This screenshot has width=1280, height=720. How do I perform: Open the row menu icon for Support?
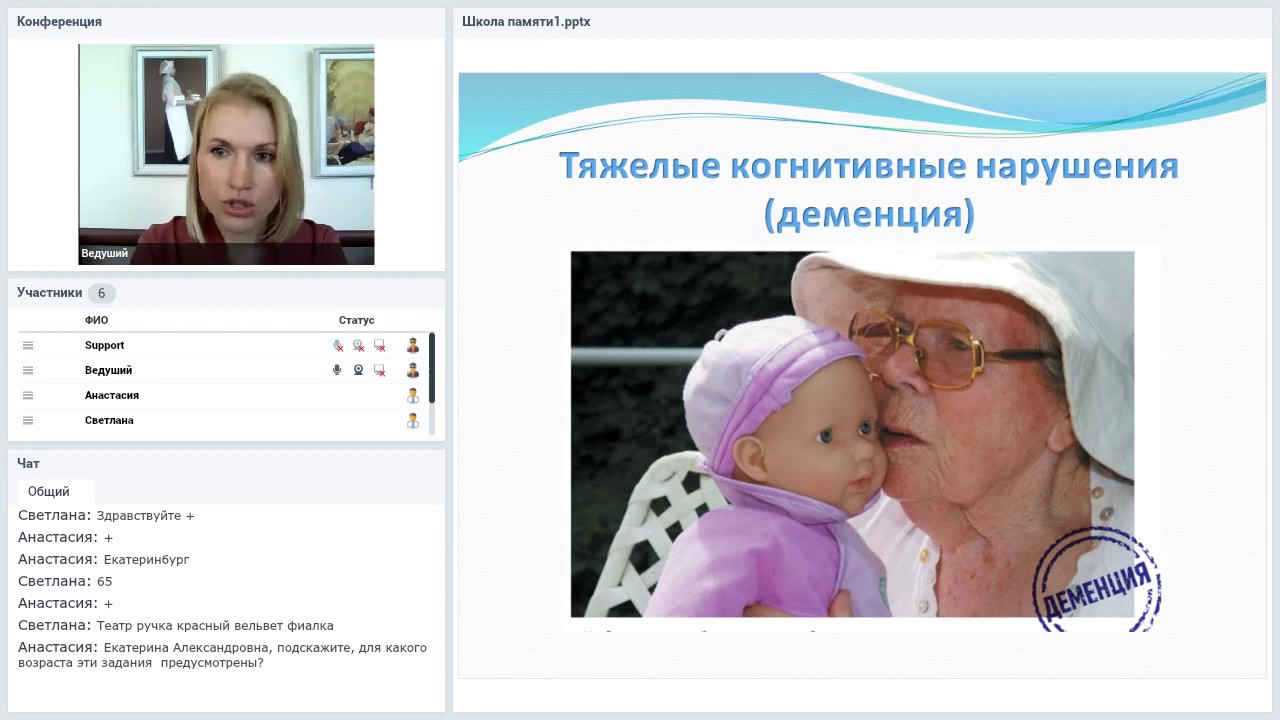[x=28, y=345]
